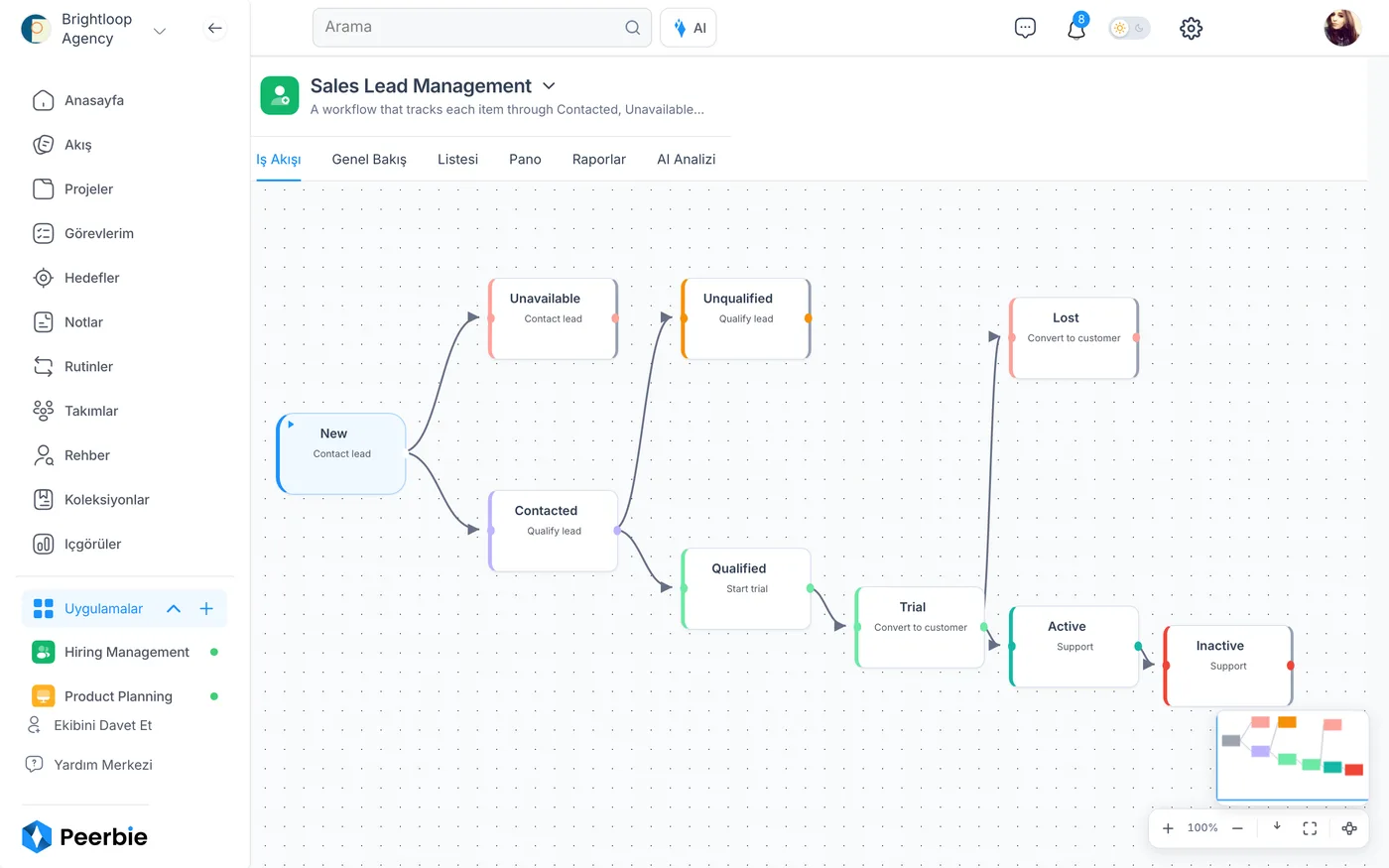
Task: Click the green Sales Lead Management app icon
Action: 280,95
